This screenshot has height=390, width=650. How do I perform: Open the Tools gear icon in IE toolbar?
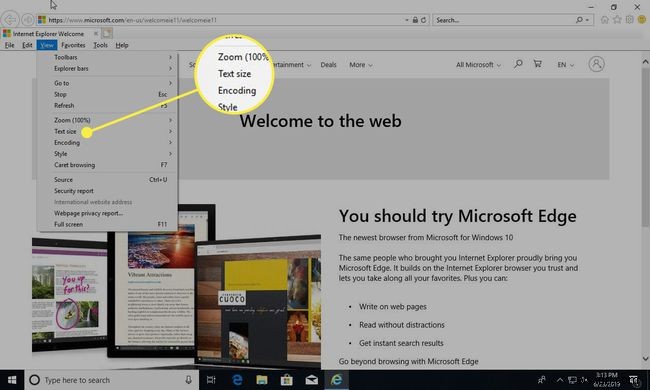tap(630, 19)
